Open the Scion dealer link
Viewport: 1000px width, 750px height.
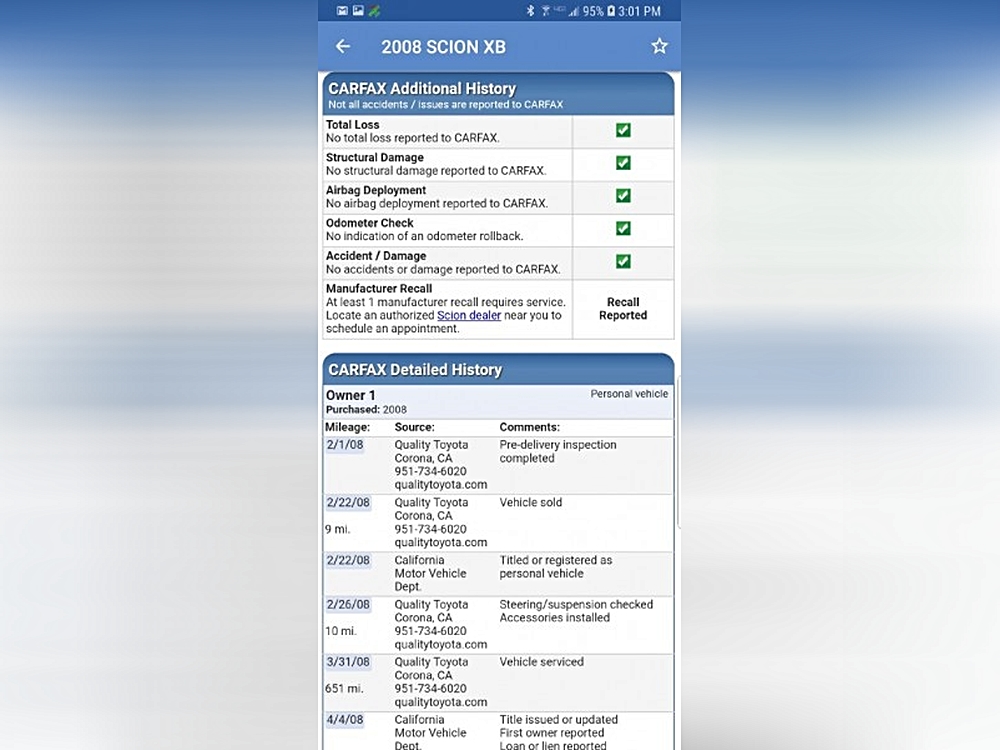tap(471, 315)
